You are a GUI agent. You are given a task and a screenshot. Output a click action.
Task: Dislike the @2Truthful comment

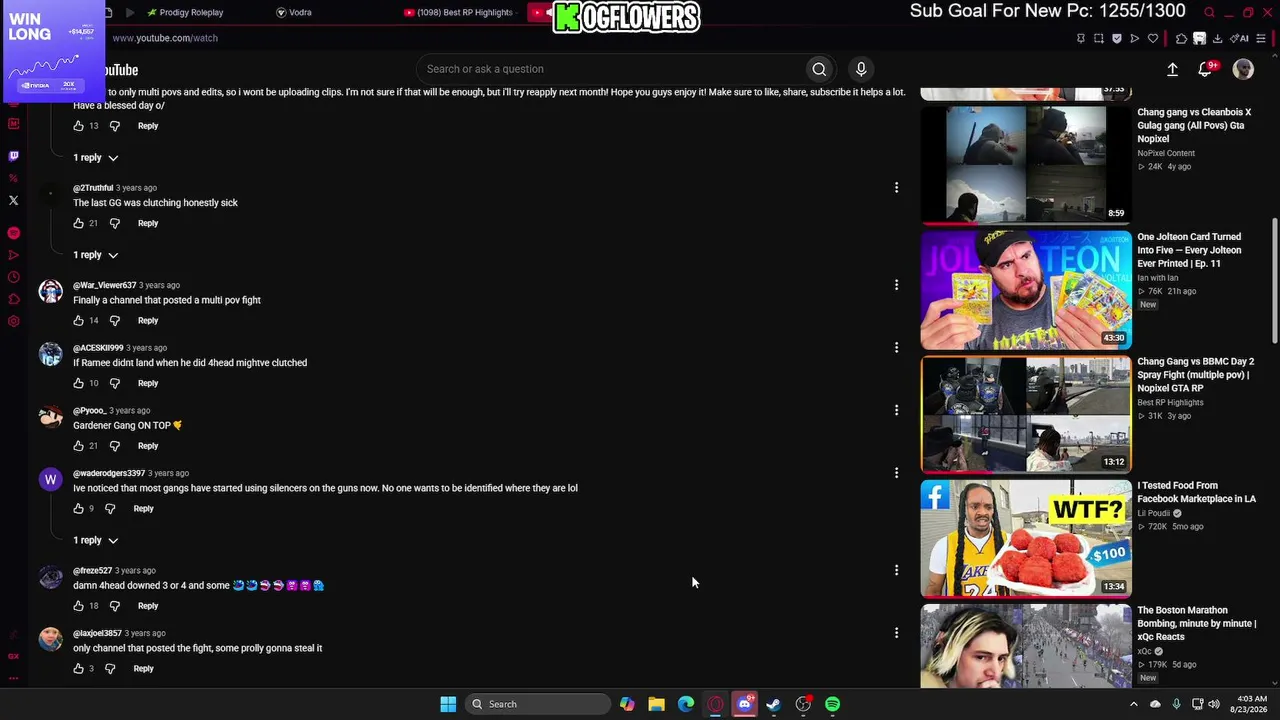click(x=114, y=223)
